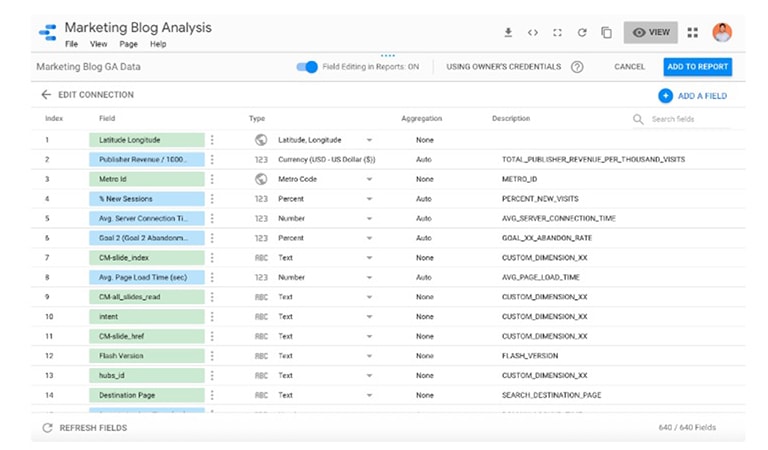Click the back arrow beside Edit Connection
This screenshot has width=768, height=450.
[46, 95]
